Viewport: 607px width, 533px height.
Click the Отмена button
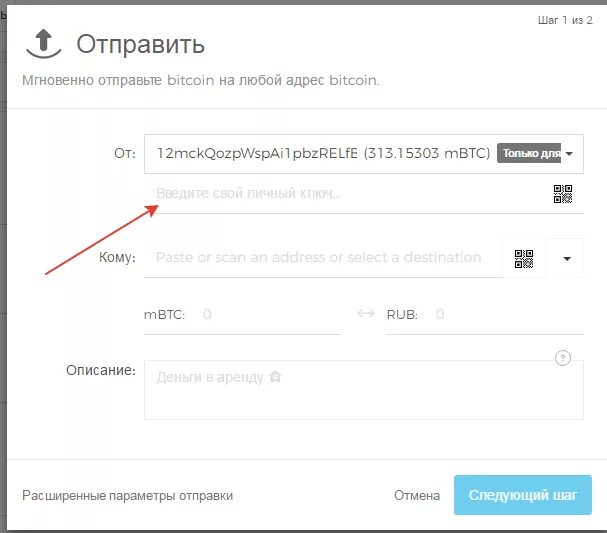click(417, 495)
